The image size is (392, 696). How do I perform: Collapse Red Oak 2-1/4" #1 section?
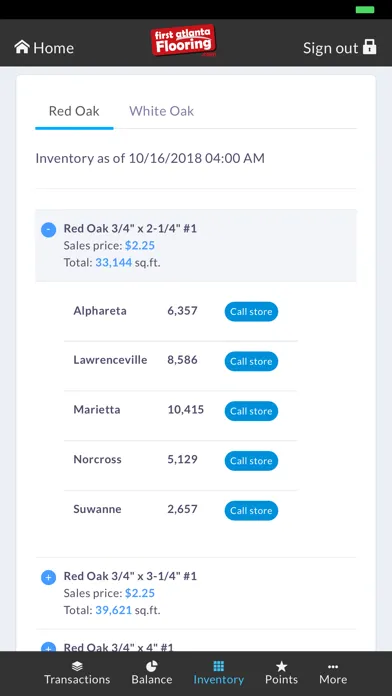click(x=48, y=230)
